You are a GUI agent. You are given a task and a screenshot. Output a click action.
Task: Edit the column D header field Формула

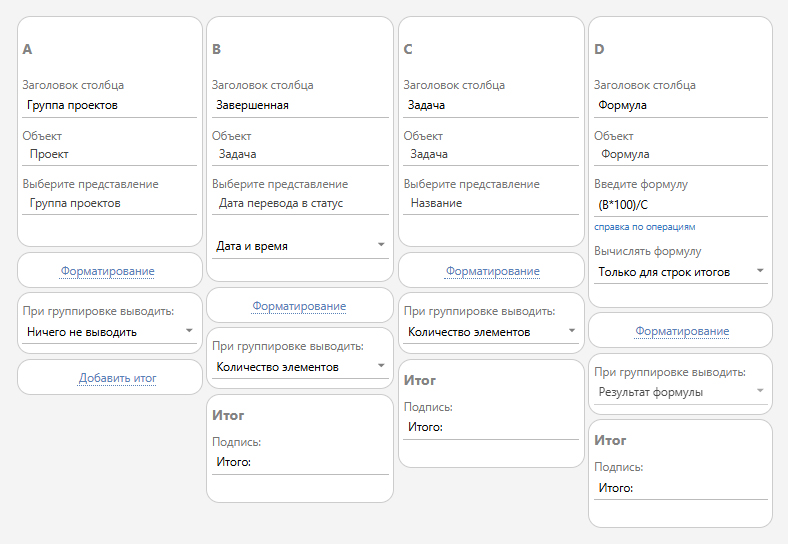tap(681, 106)
